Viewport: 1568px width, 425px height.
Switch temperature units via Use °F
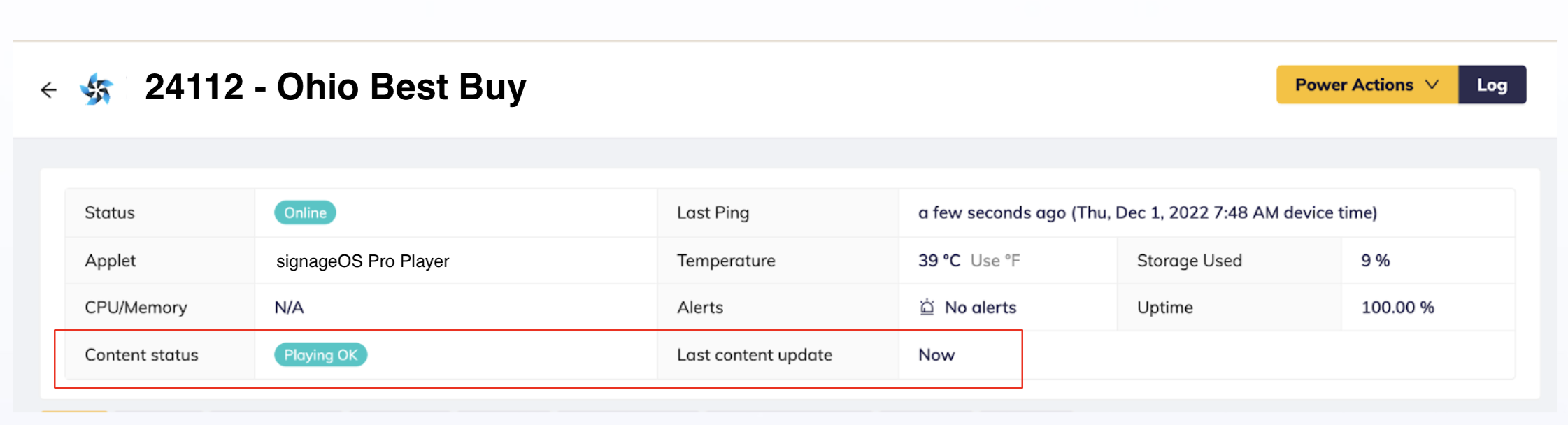click(995, 261)
